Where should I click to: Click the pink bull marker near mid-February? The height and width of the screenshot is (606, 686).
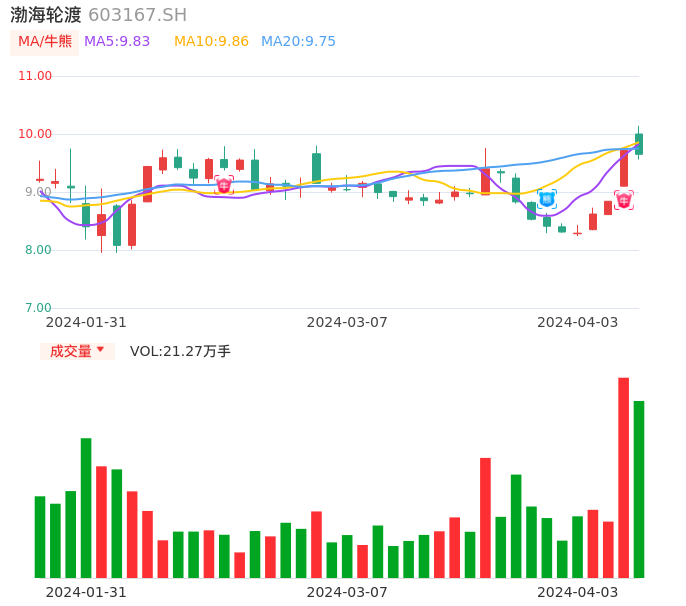(x=224, y=185)
